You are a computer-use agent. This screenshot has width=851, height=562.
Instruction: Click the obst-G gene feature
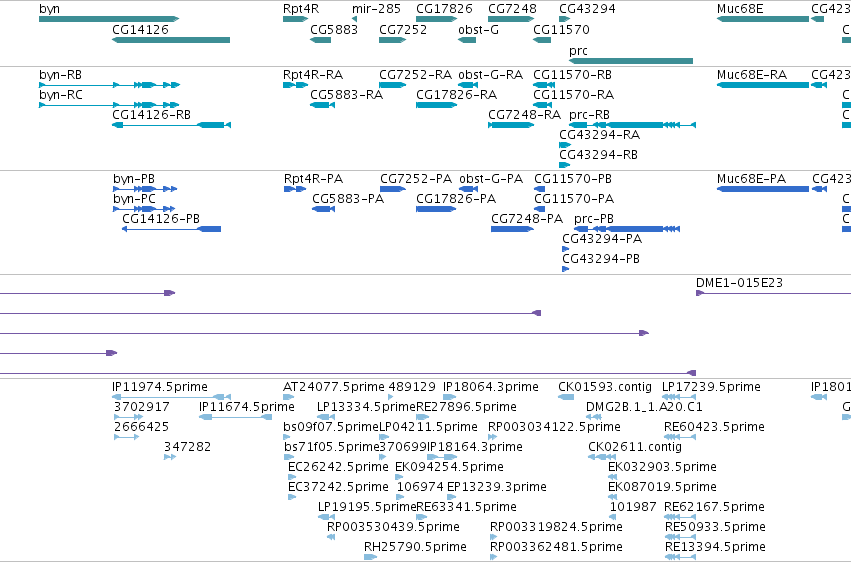(467, 40)
